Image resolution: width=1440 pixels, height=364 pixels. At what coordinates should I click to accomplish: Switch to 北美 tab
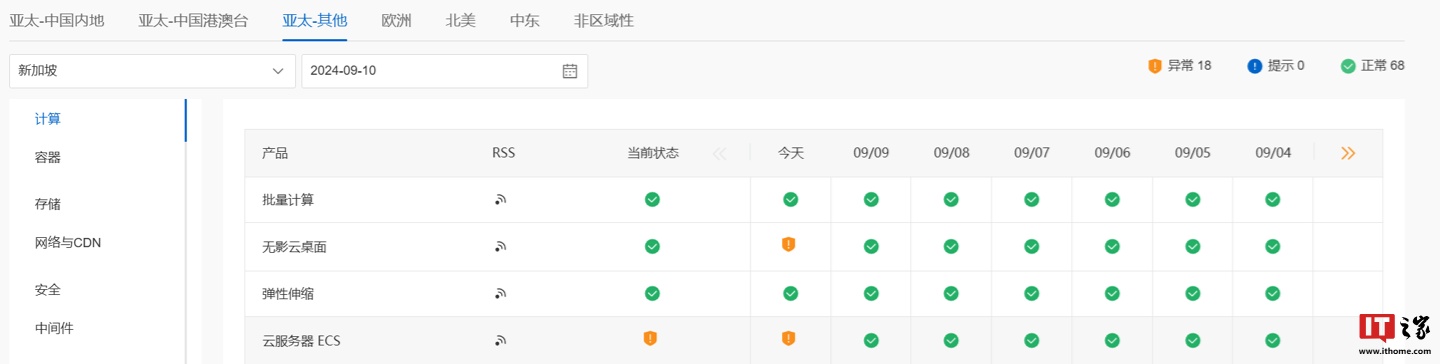pyautogui.click(x=461, y=20)
